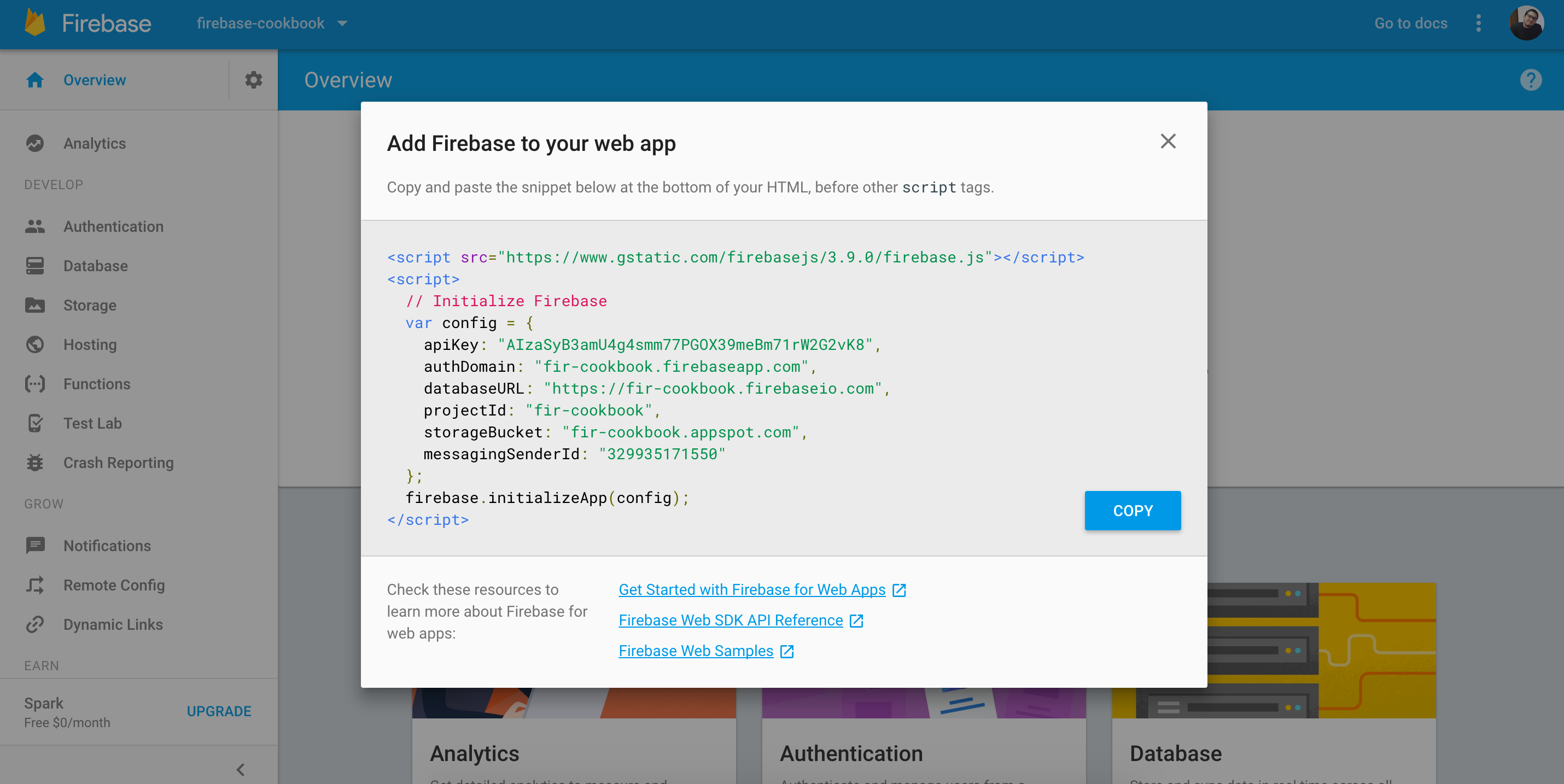Click the Firebase flame logo icon
The width and height of the screenshot is (1564, 784).
35,23
